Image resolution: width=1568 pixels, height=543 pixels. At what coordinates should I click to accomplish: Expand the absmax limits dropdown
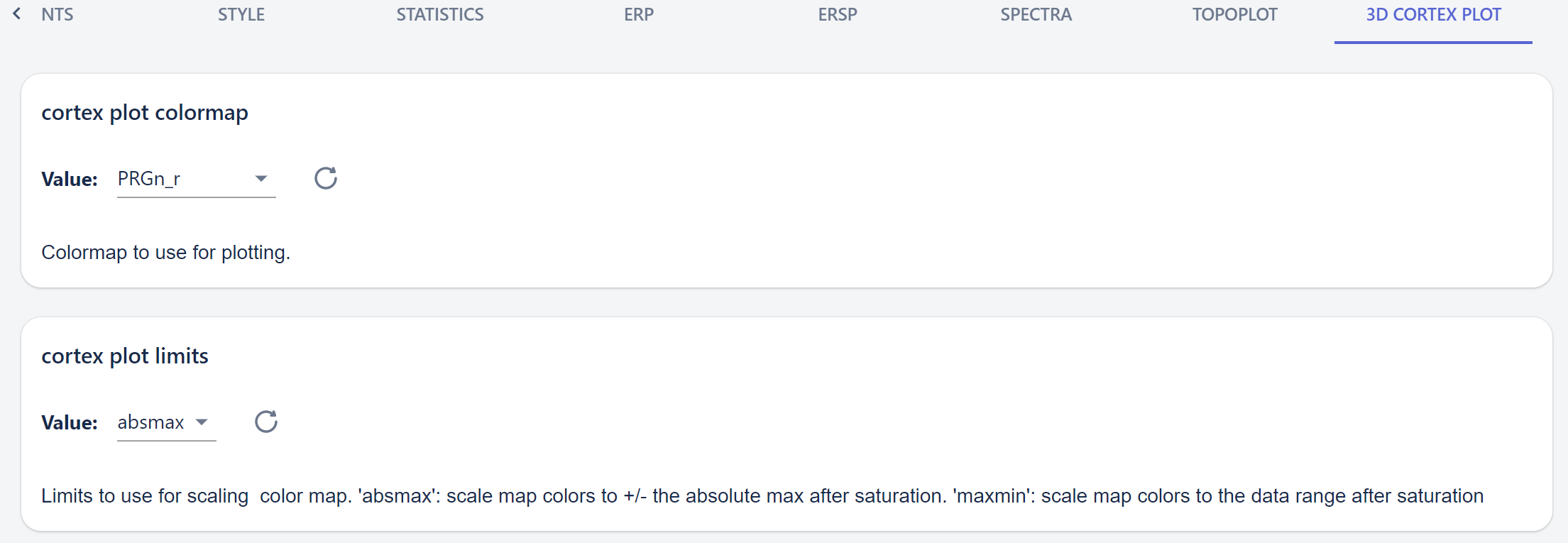click(166, 422)
